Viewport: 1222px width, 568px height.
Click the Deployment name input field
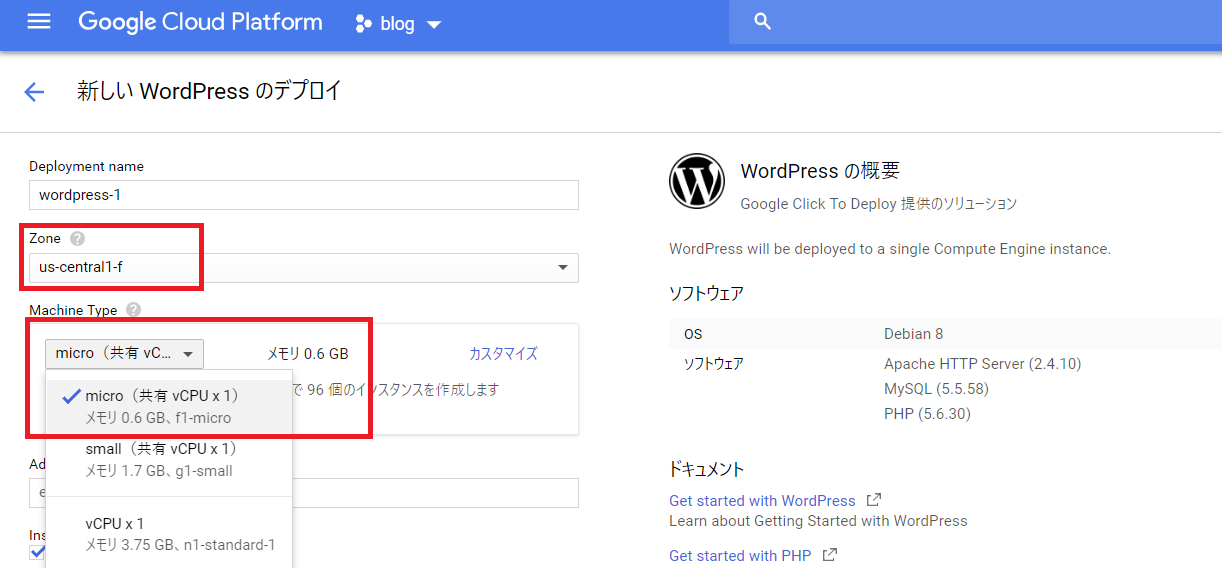(303, 195)
